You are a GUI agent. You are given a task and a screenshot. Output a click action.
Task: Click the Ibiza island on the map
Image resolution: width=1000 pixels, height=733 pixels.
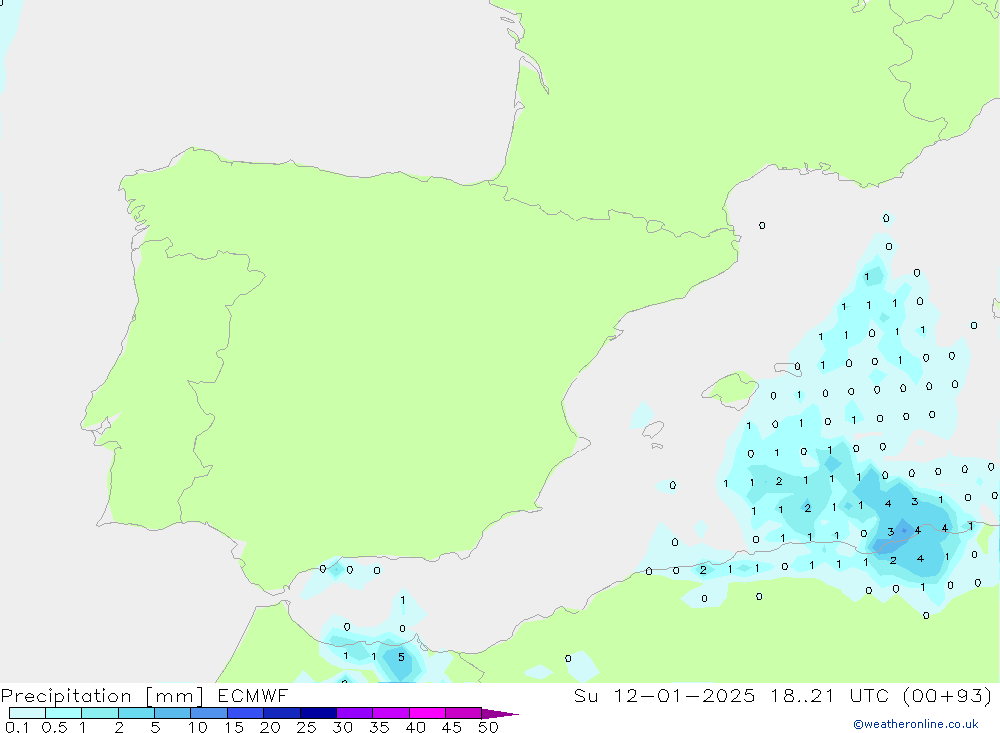(653, 429)
